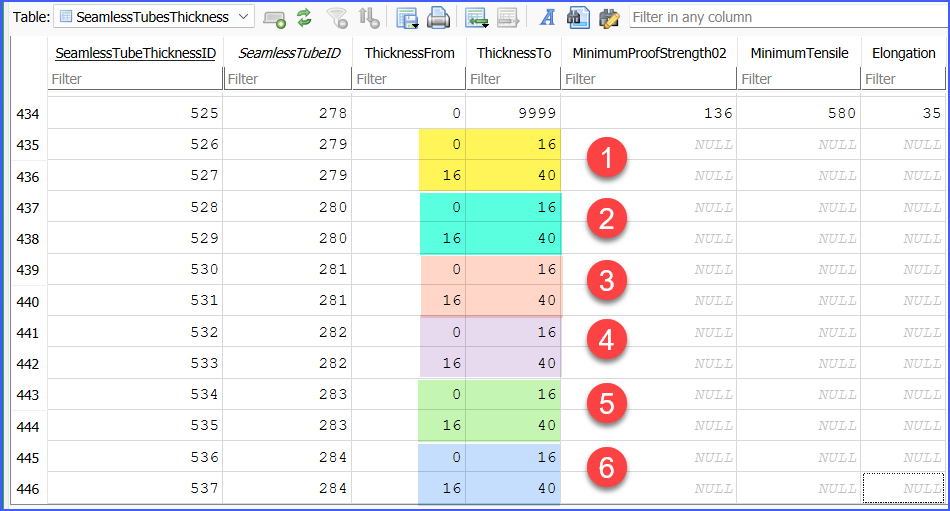Select Elongation NULL in row 441
950x511 pixels.
(x=903, y=332)
